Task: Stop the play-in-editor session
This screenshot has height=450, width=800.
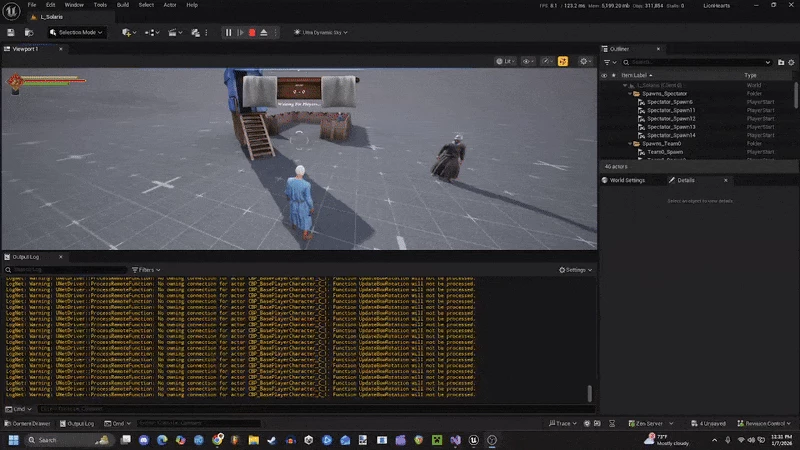Action: pos(251,32)
